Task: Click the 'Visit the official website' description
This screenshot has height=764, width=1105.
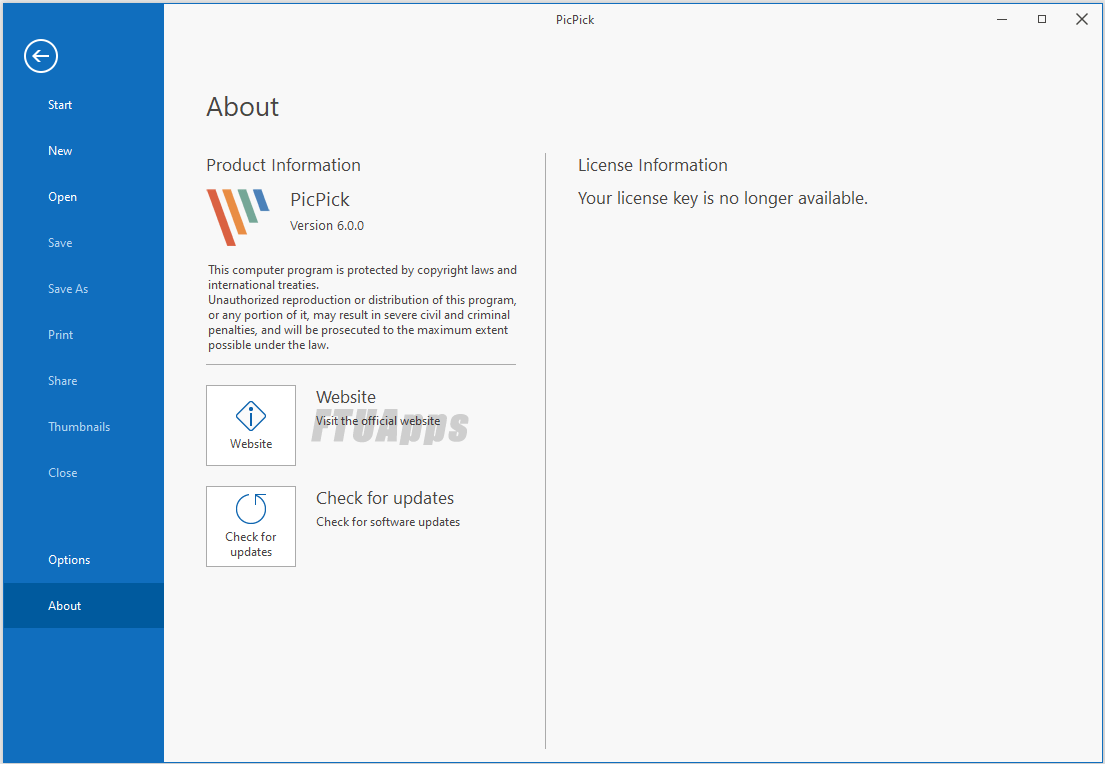Action: pyautogui.click(x=378, y=421)
